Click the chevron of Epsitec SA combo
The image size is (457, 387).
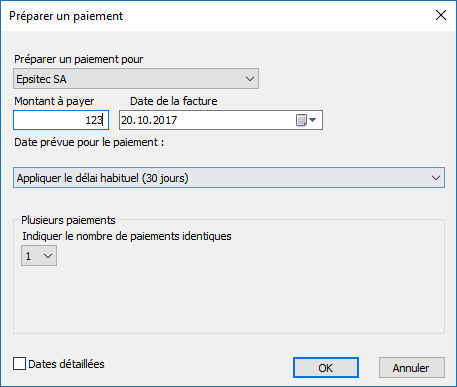[250, 79]
